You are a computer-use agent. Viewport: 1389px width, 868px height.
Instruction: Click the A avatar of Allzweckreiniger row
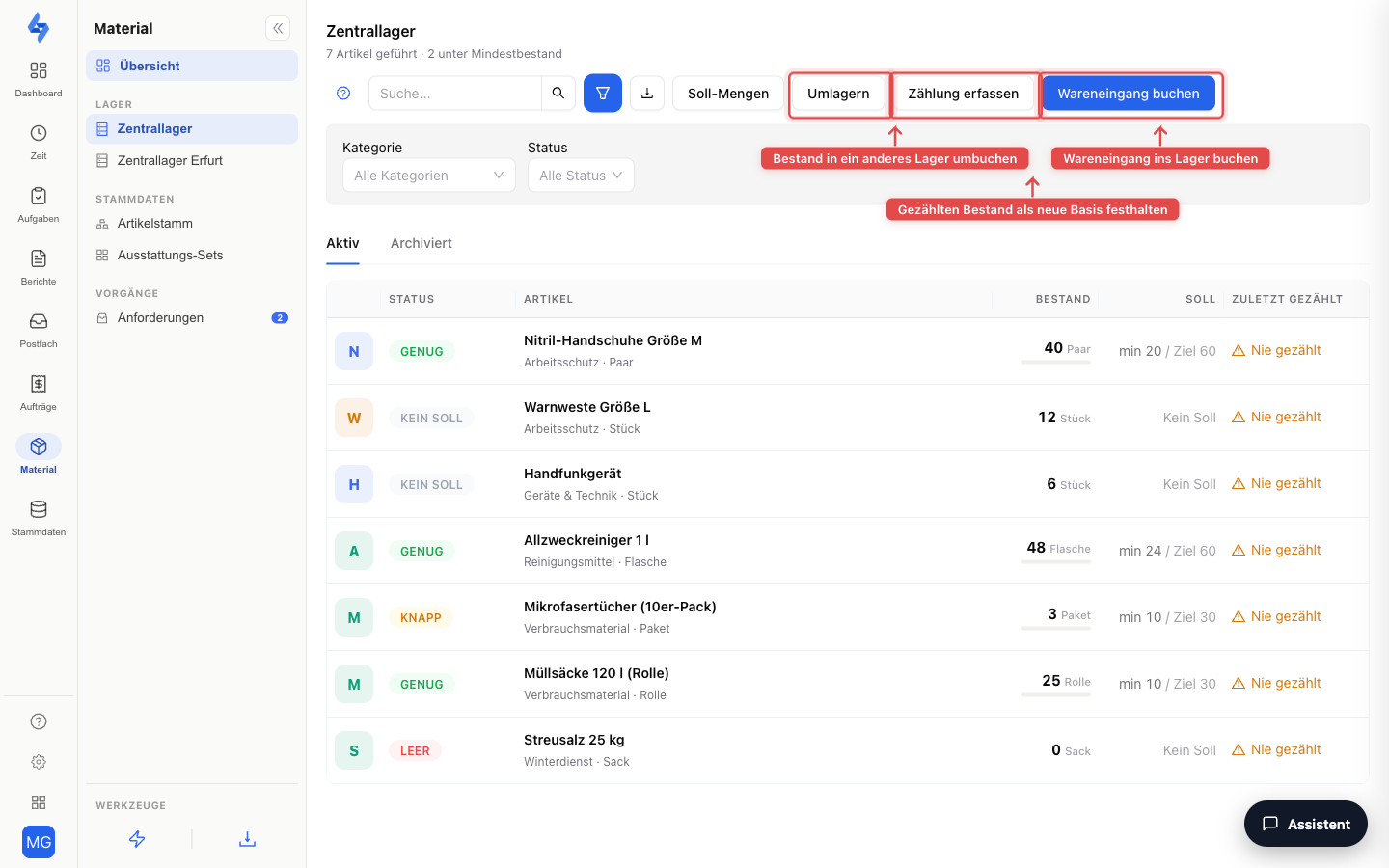354,551
